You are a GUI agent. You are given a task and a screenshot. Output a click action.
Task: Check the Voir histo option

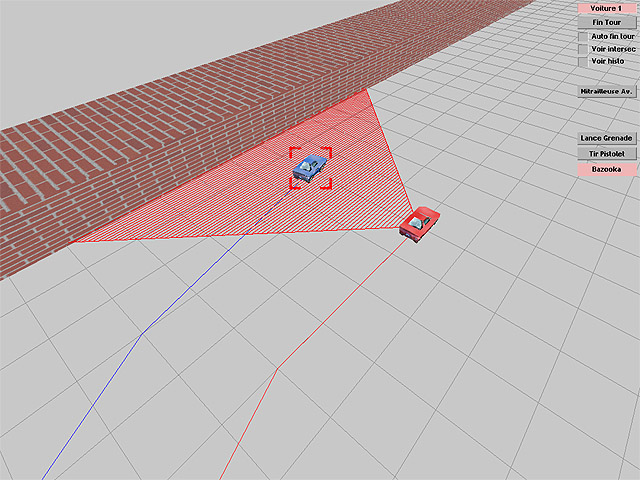pyautogui.click(x=583, y=61)
